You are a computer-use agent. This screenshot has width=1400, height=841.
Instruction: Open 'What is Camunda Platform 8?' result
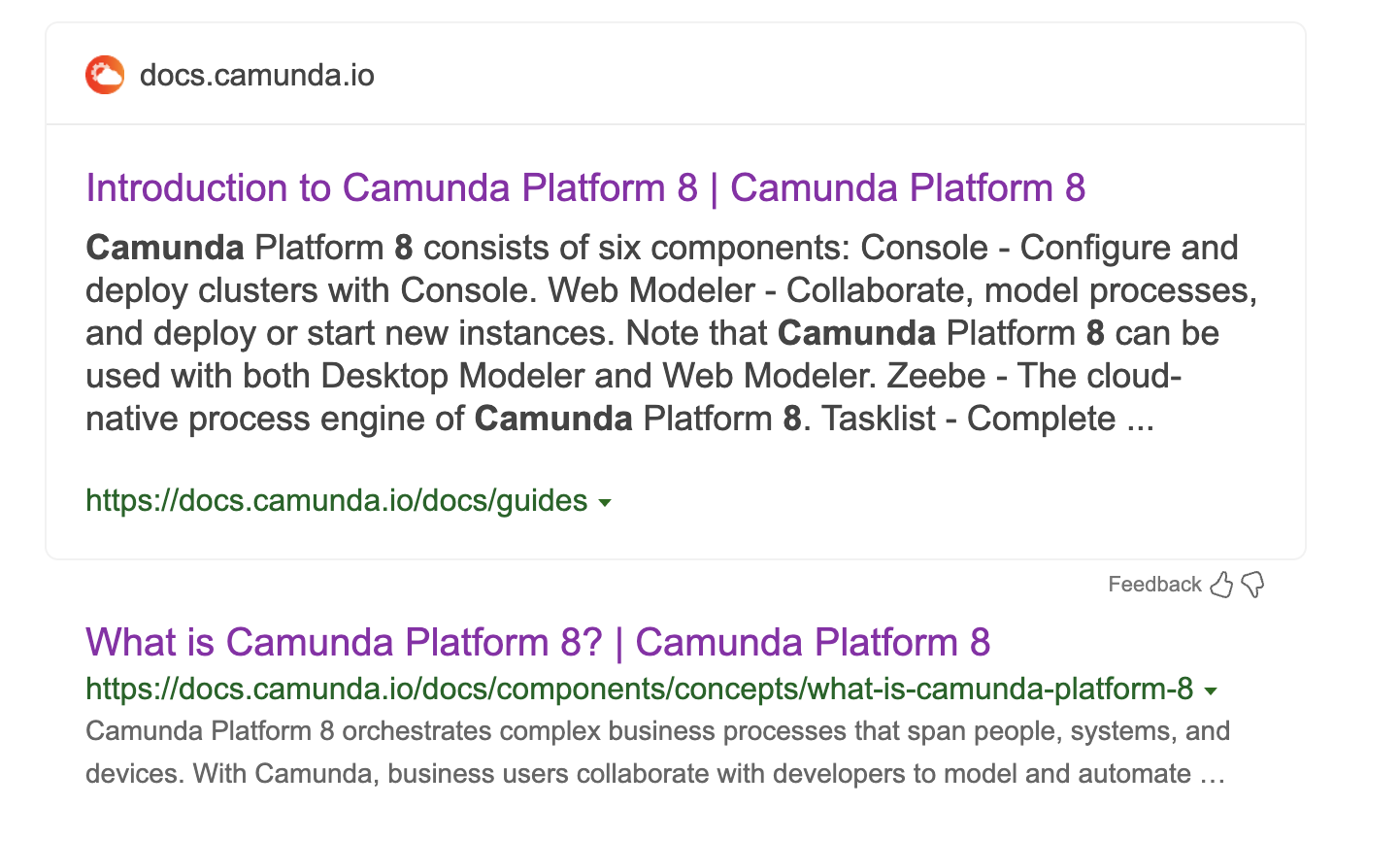point(537,642)
